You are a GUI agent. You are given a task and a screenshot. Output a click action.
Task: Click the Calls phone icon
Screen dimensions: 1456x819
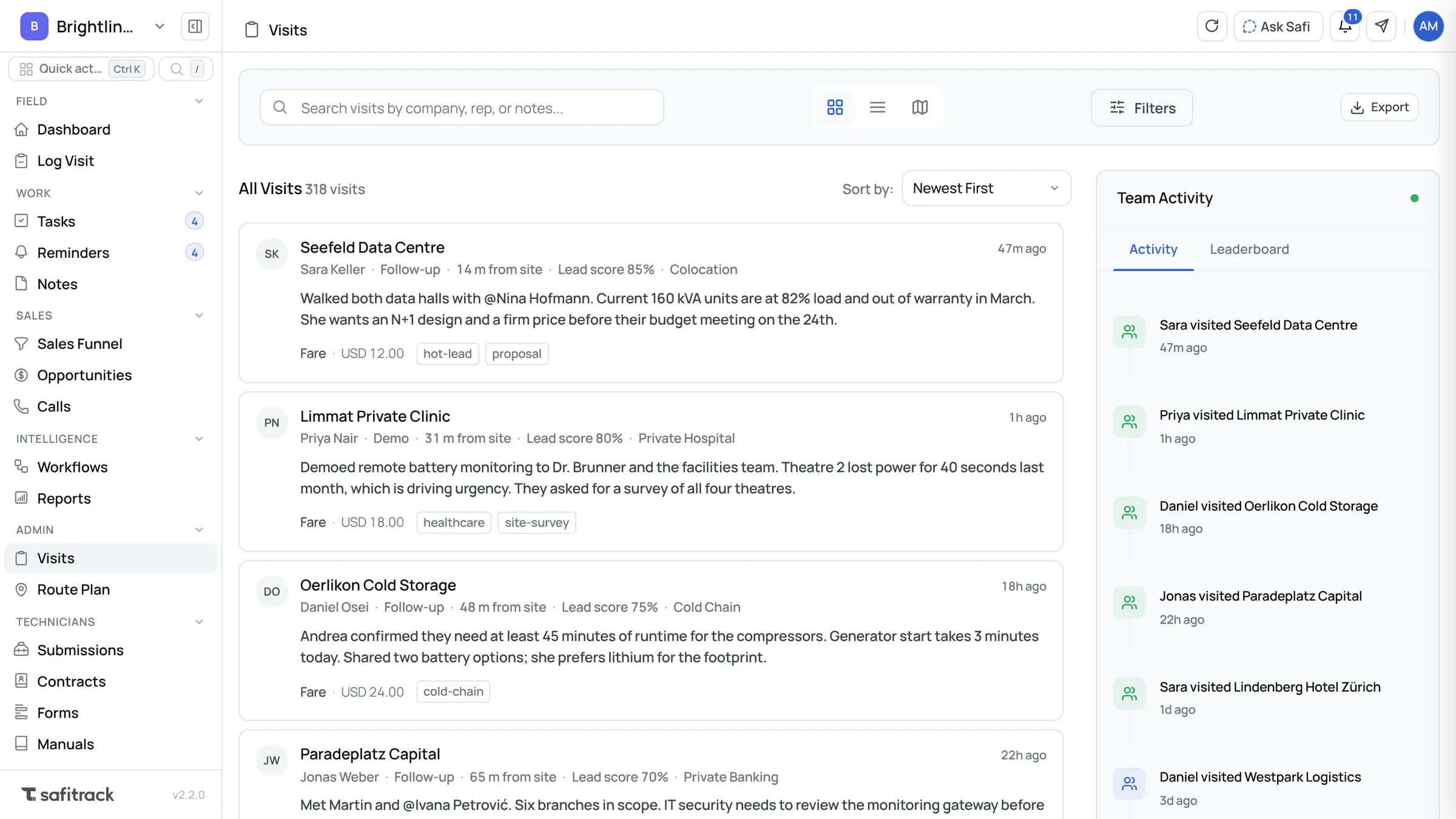(21, 406)
